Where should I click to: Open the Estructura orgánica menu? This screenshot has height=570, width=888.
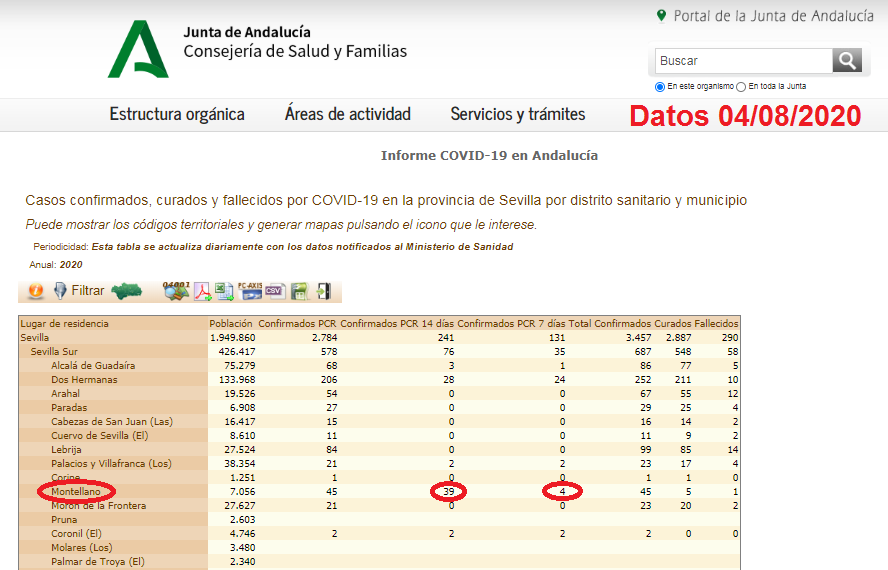click(177, 114)
